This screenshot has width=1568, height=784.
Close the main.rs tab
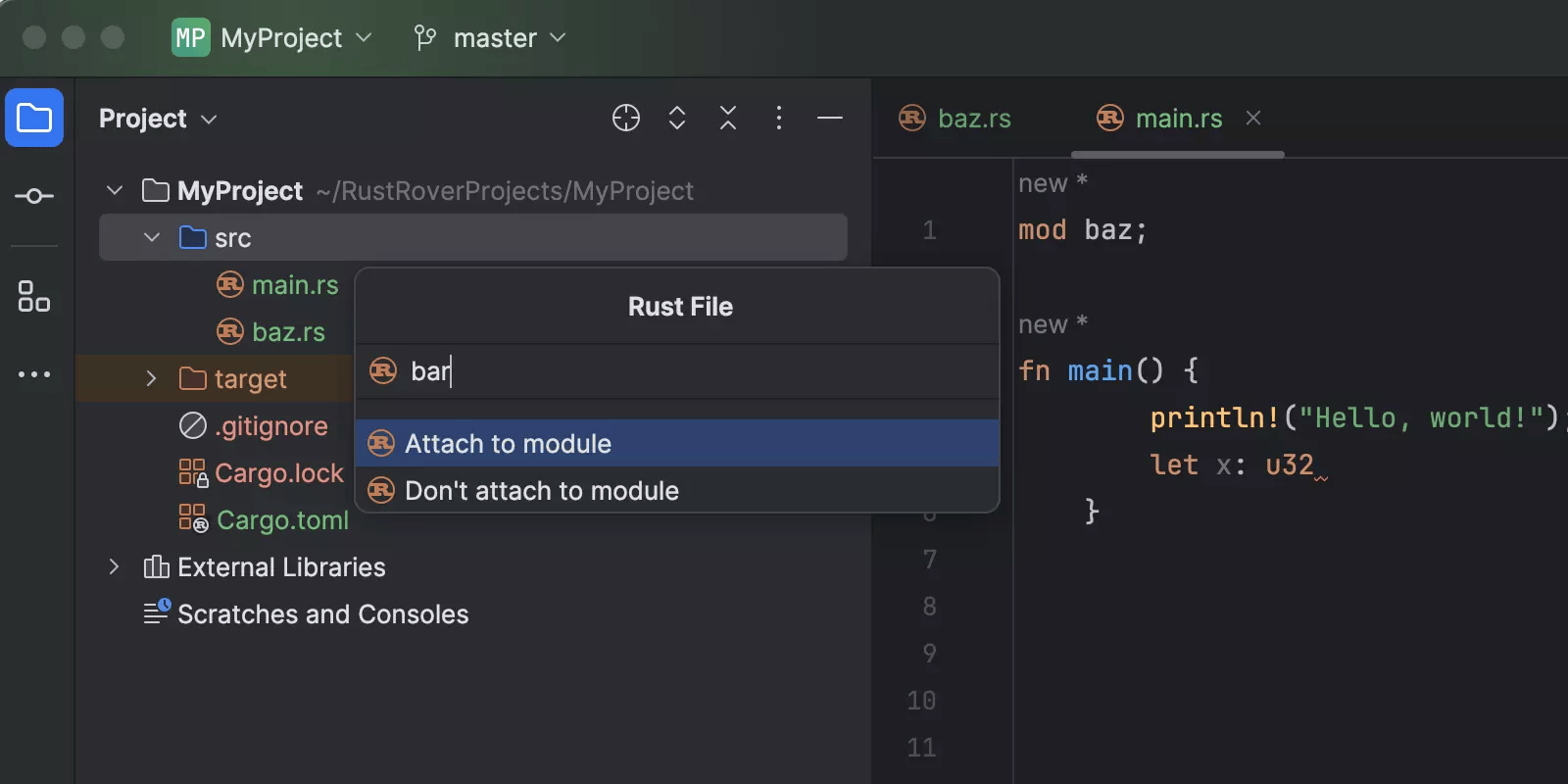coord(1252,119)
